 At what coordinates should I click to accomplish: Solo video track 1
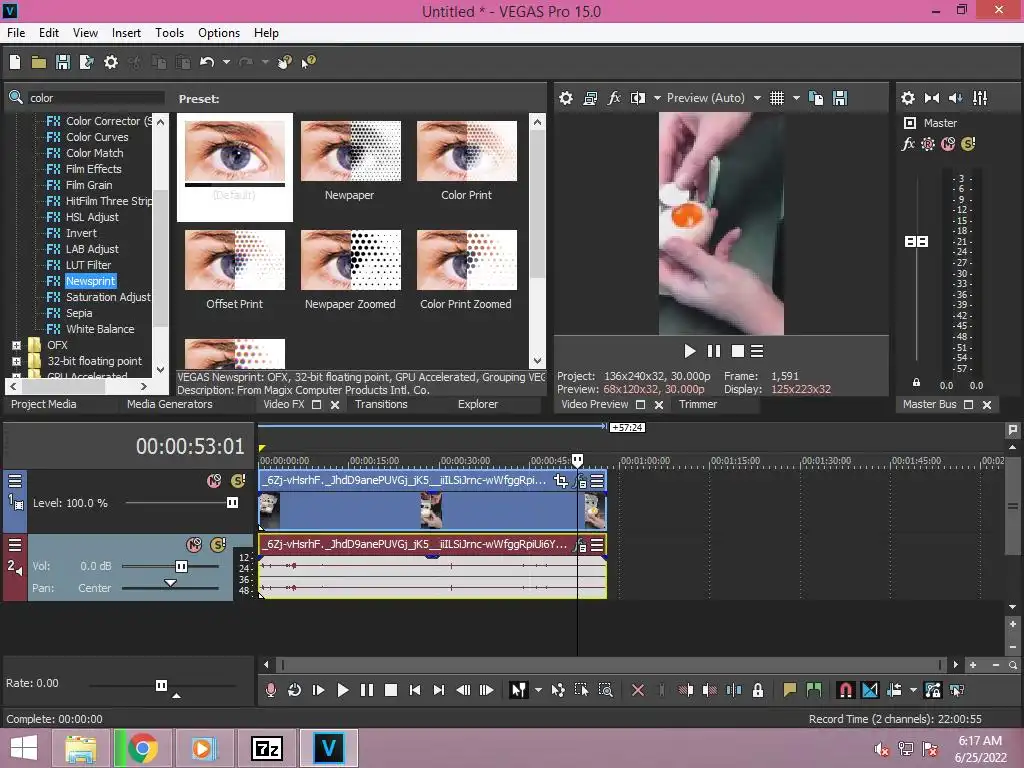[238, 481]
